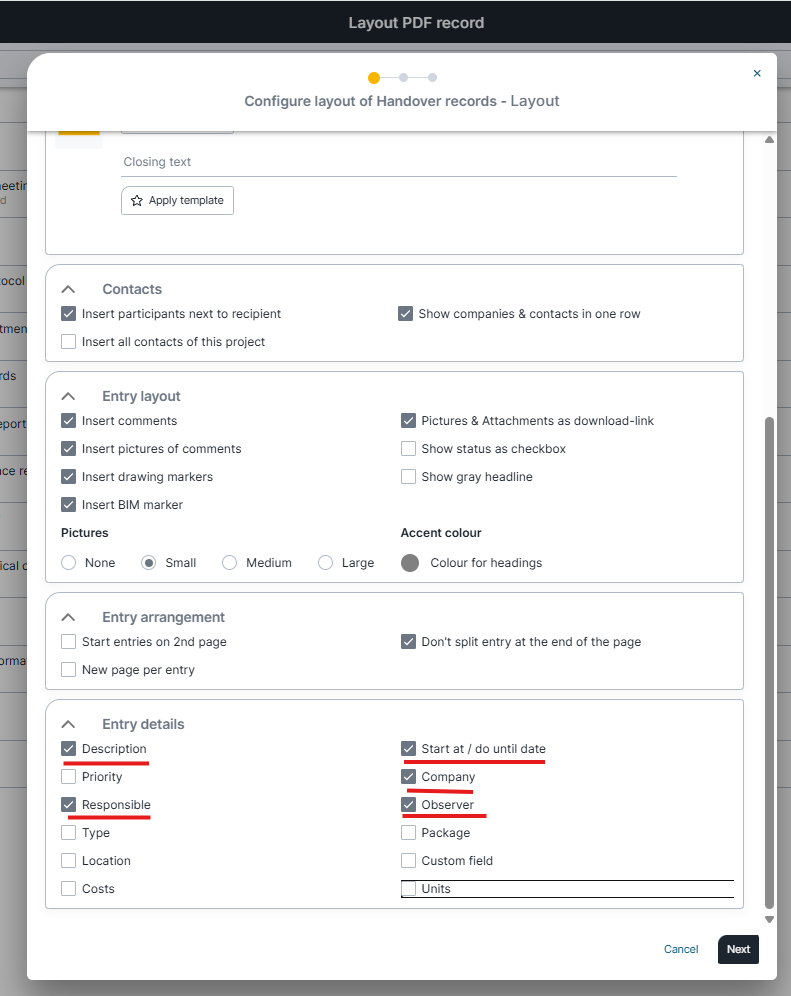
Task: Click into the Closing text field
Action: pos(398,162)
